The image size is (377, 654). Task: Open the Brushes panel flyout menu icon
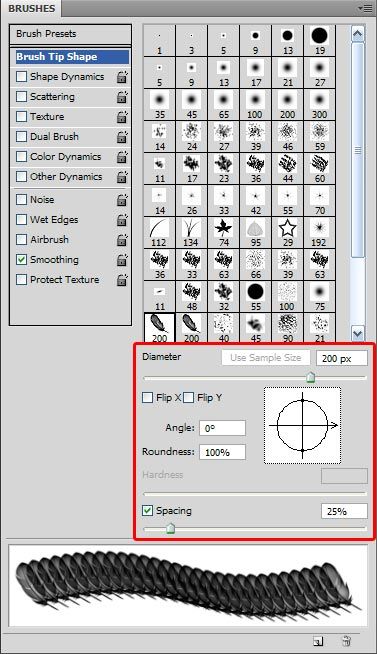click(x=365, y=8)
